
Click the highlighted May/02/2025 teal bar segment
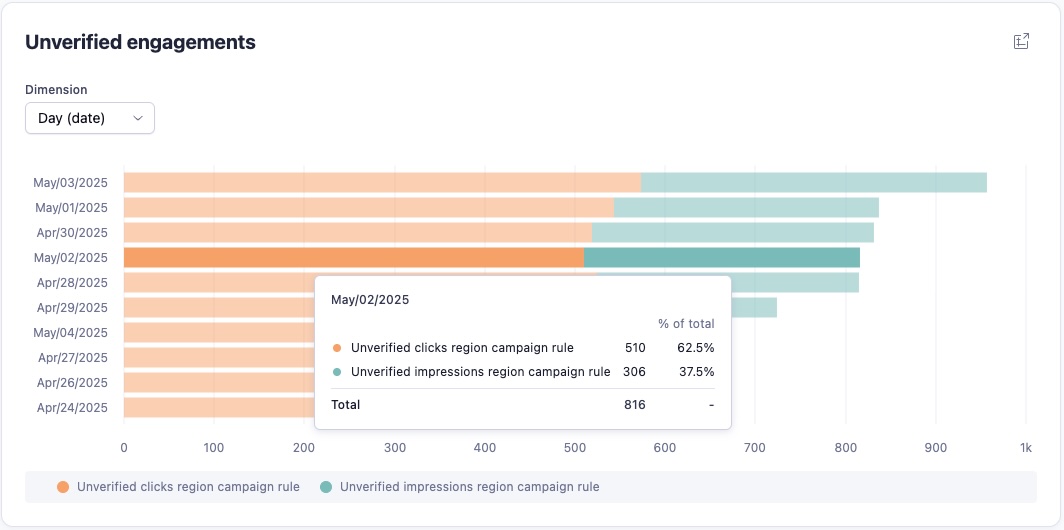click(721, 258)
